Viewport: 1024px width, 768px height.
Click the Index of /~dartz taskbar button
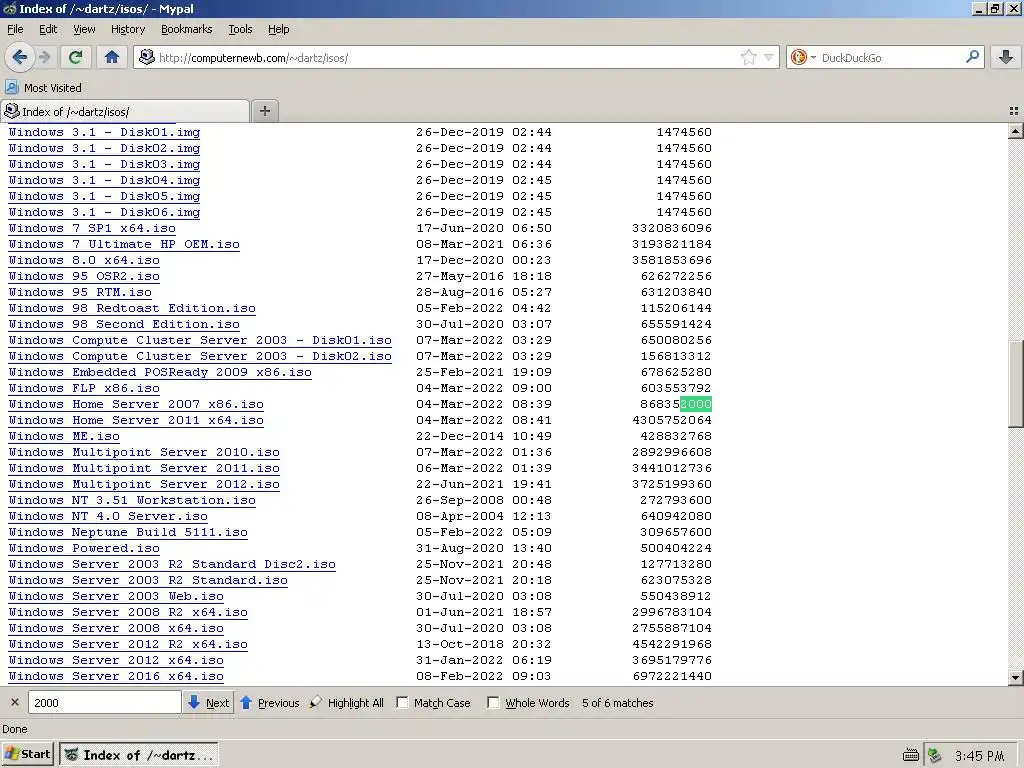pyautogui.click(x=138, y=755)
